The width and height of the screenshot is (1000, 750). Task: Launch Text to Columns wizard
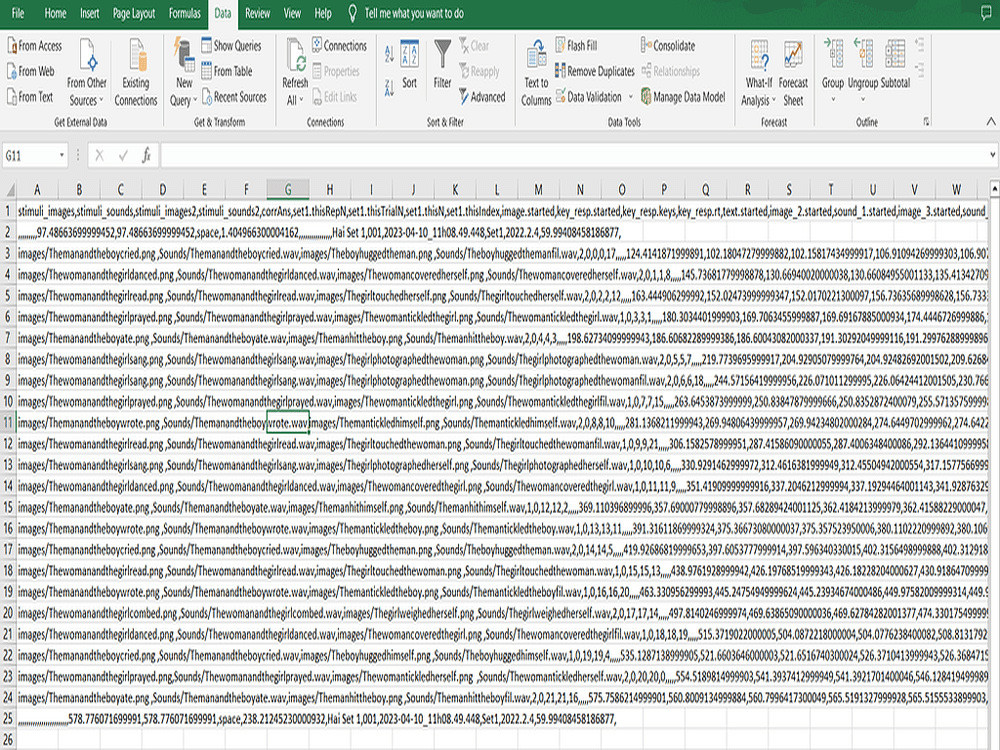pyautogui.click(x=536, y=72)
